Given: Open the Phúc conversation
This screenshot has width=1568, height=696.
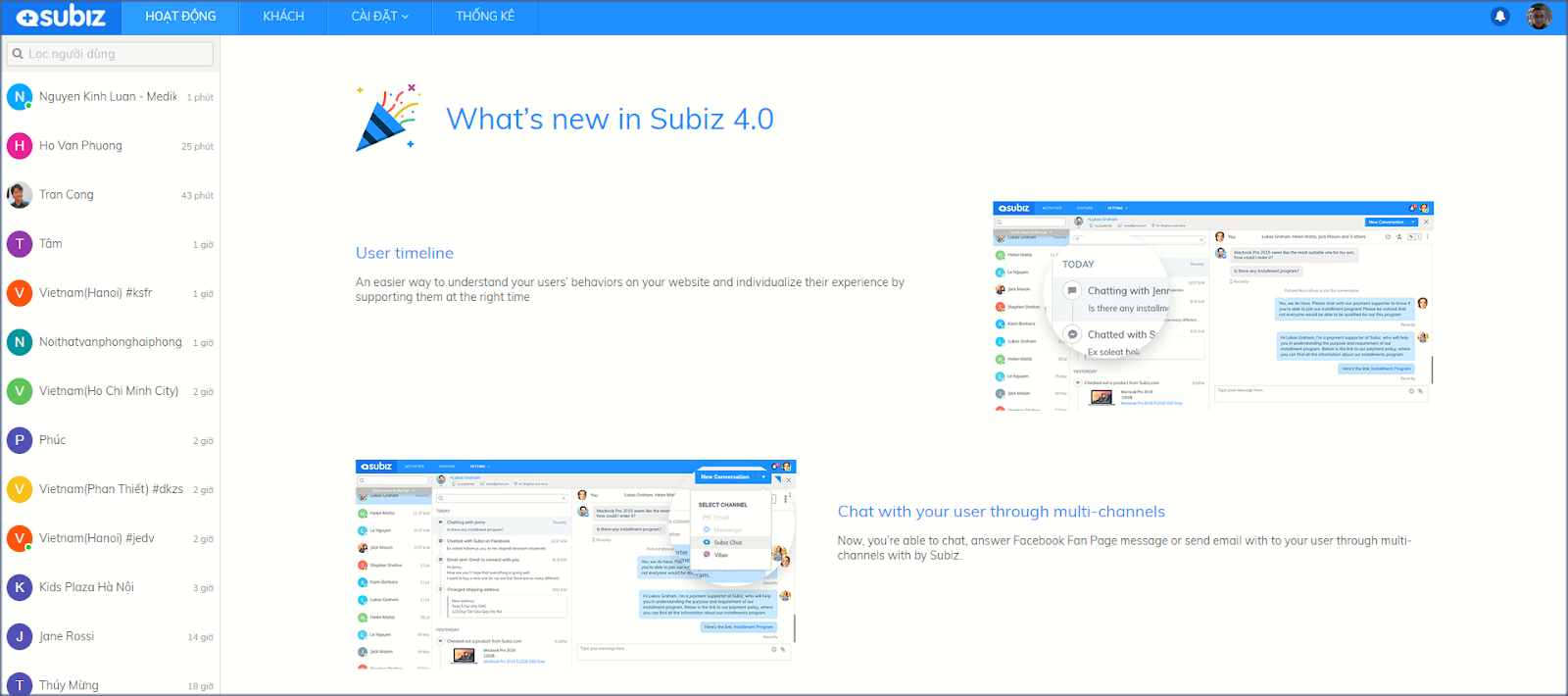Looking at the screenshot, I should (x=110, y=440).
